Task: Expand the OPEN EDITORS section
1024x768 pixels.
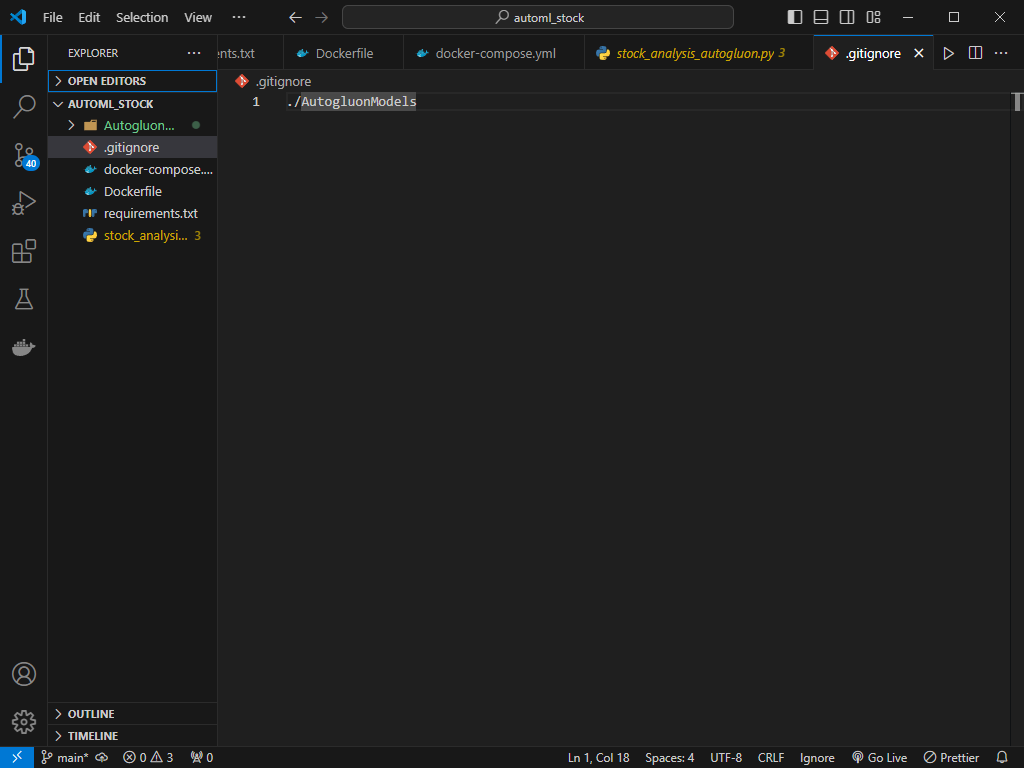Action: pyautogui.click(x=133, y=81)
